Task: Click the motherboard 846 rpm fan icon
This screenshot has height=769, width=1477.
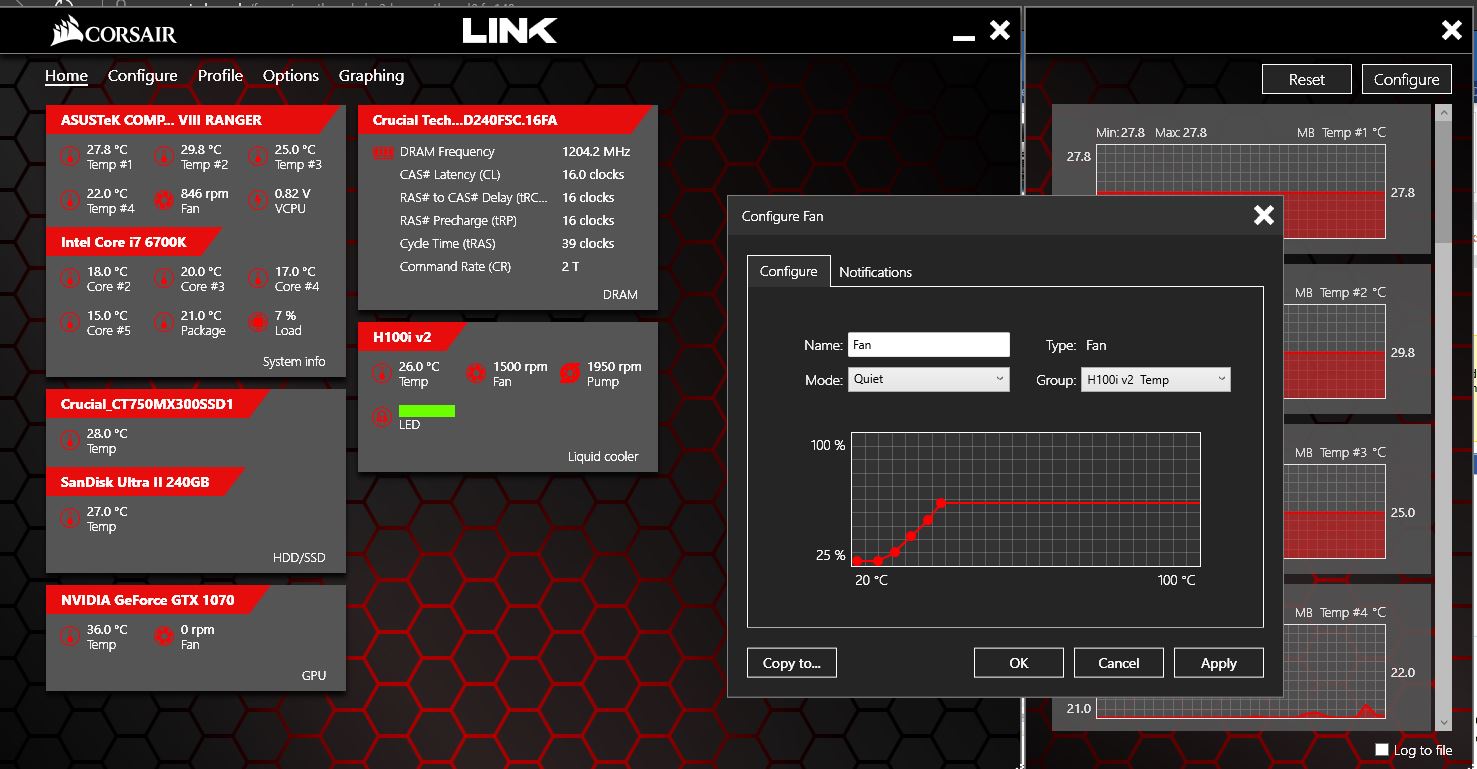Action: (x=164, y=200)
